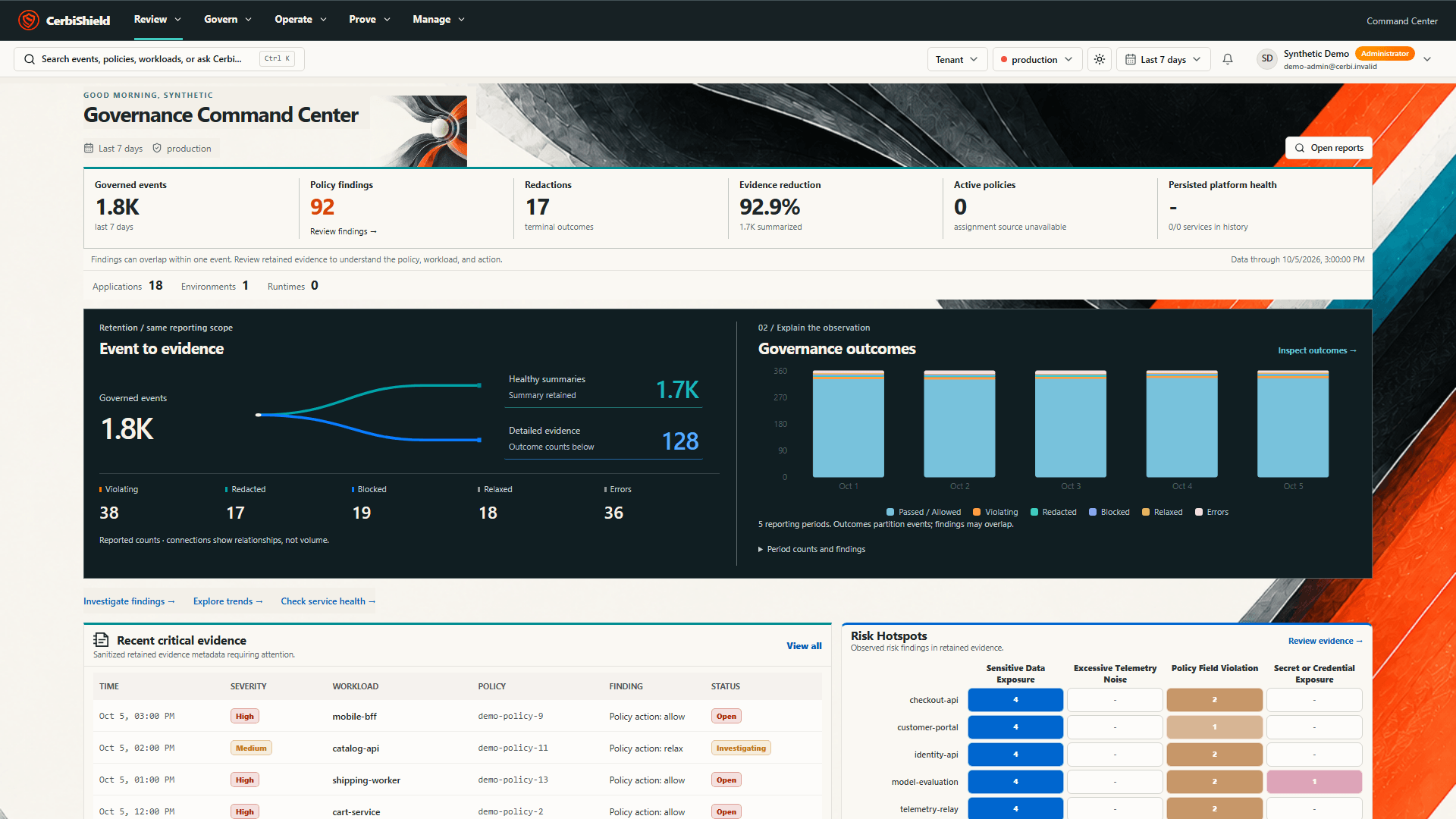
Task: Toggle Relaxed legend series
Action: pyautogui.click(x=1163, y=512)
